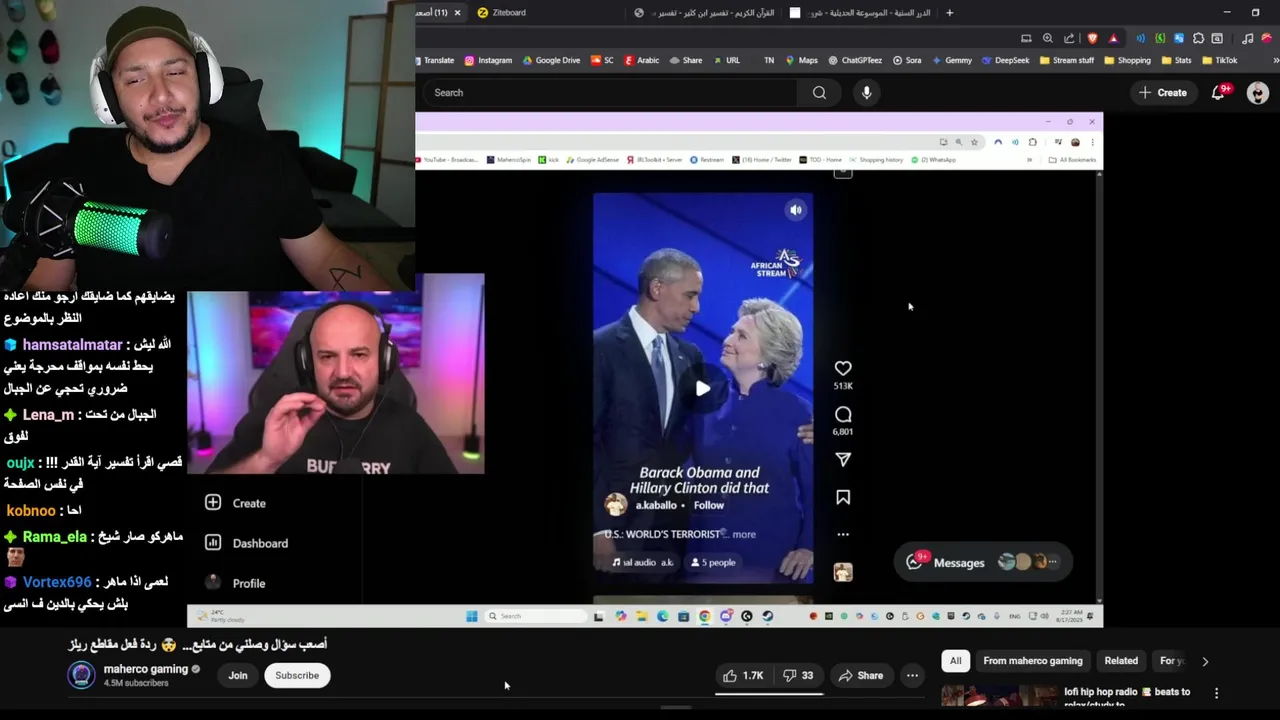This screenshot has height=720, width=1280.
Task: Click the Windows Start icon in recorded taskbar
Action: (471, 616)
